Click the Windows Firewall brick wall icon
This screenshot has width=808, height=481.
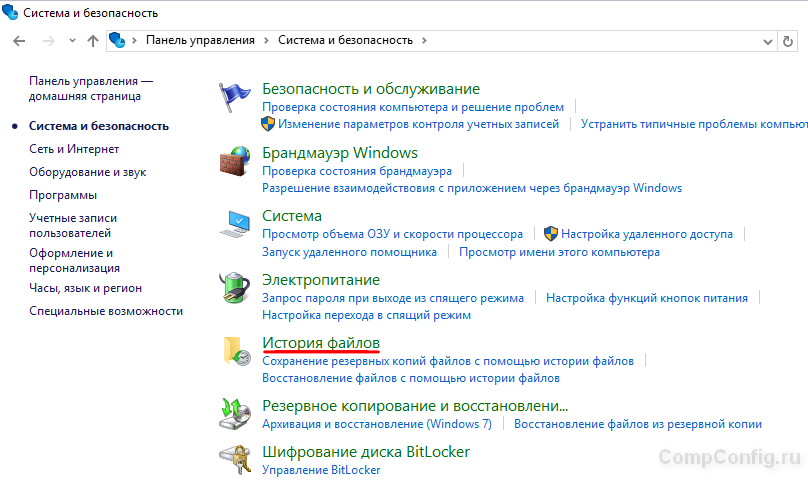234,161
